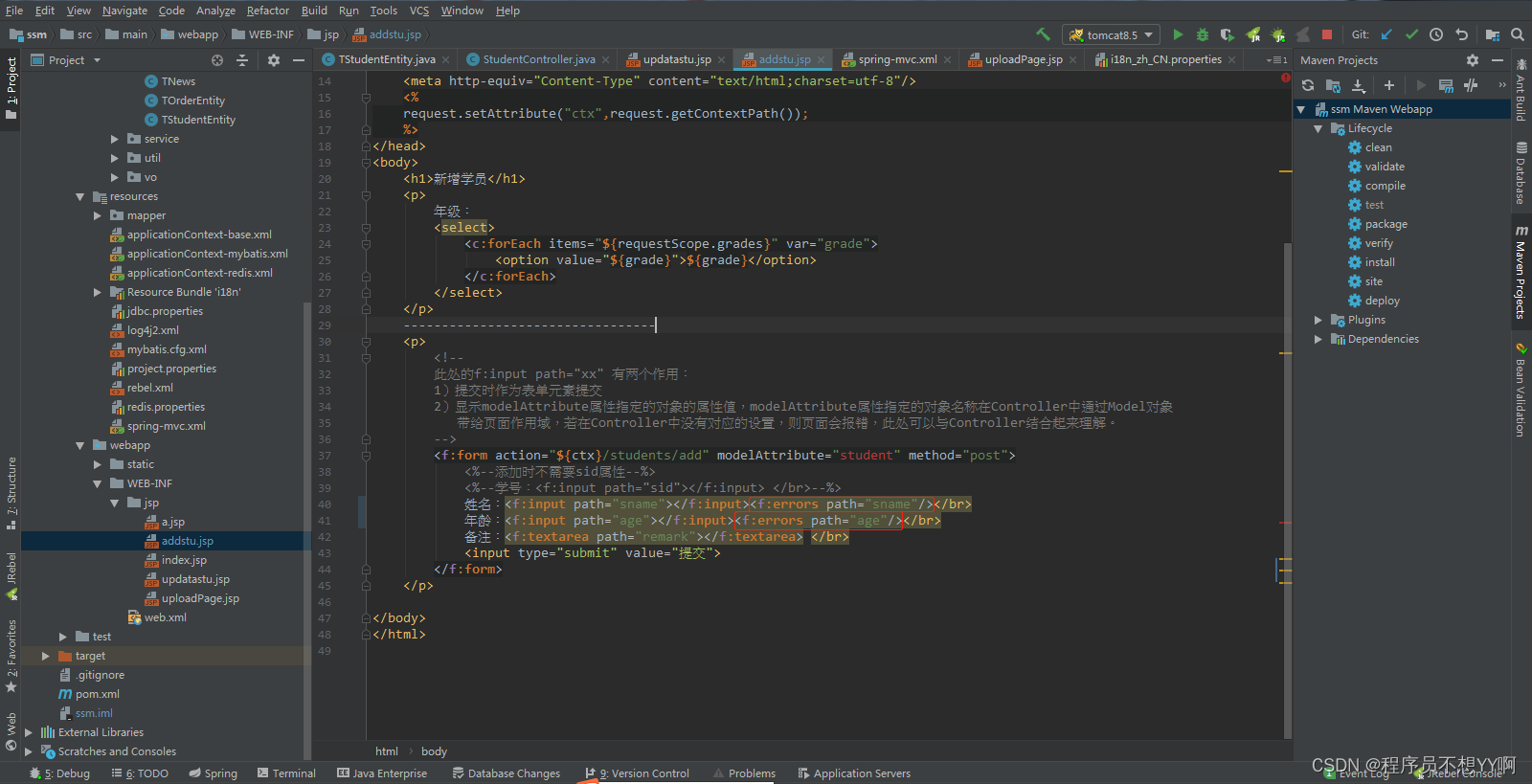Screen dimensions: 1532x784
Task: Open the Project view selector dropdown
Action: 65,60
